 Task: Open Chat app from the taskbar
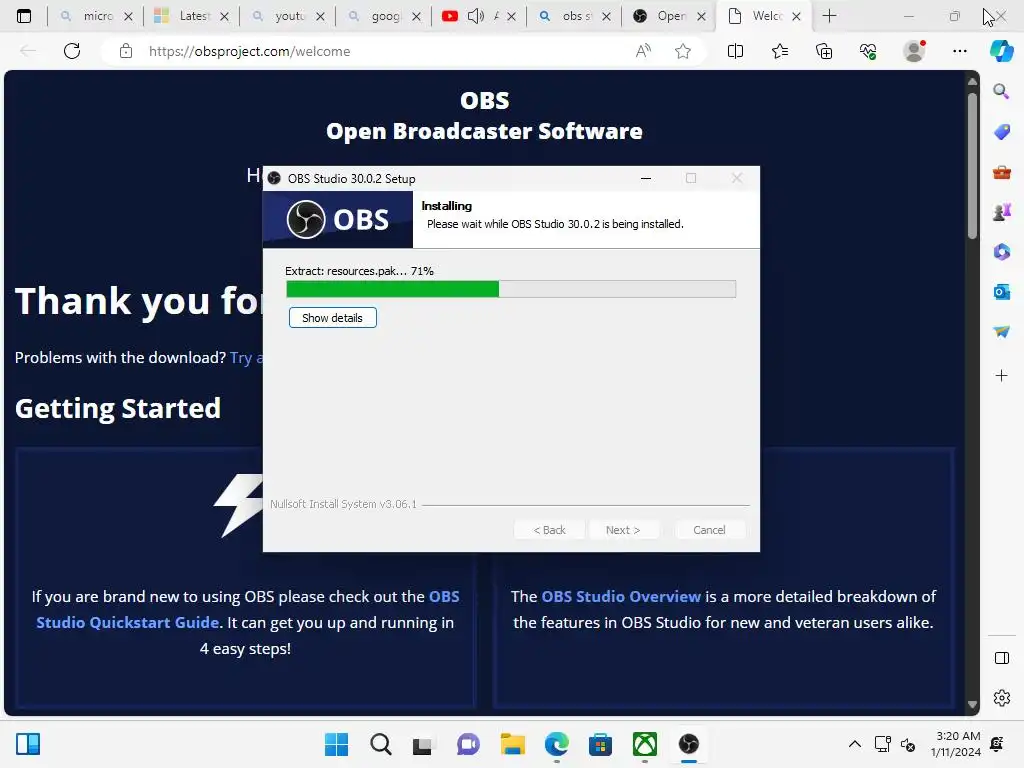[468, 744]
